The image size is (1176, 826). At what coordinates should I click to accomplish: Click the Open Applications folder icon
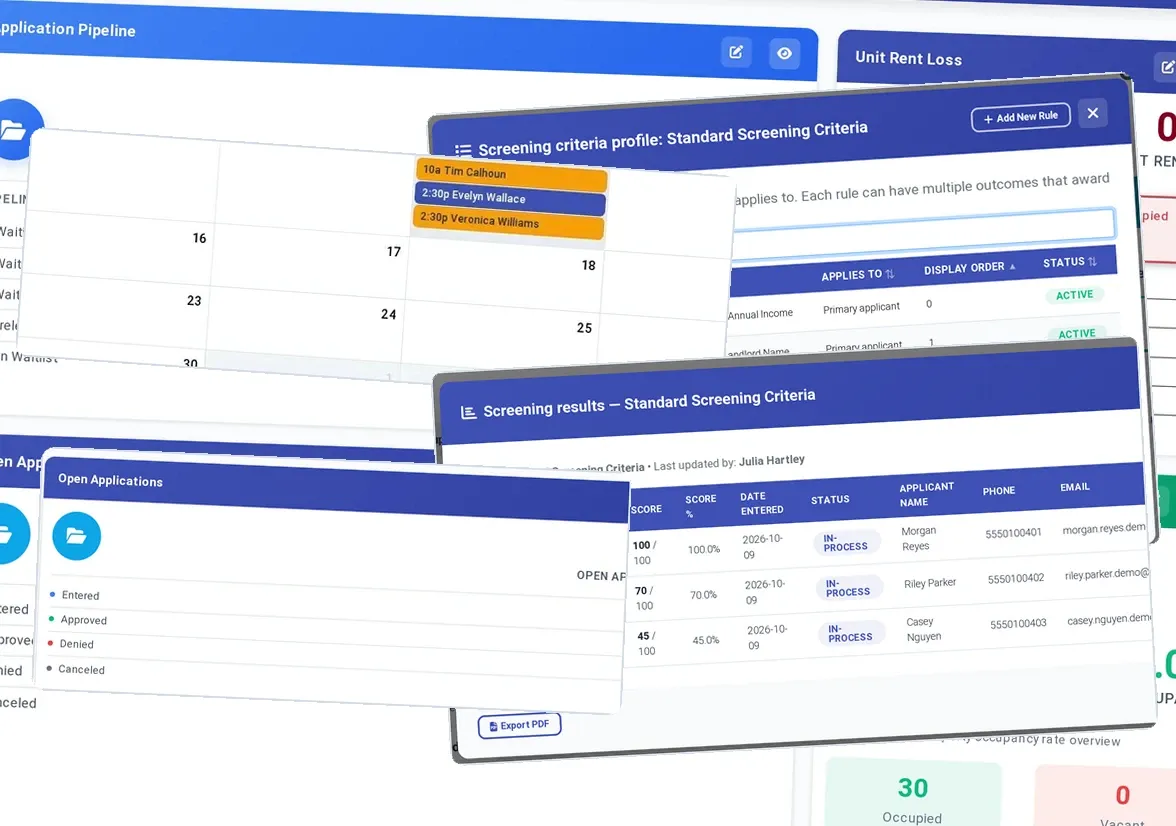coord(76,536)
